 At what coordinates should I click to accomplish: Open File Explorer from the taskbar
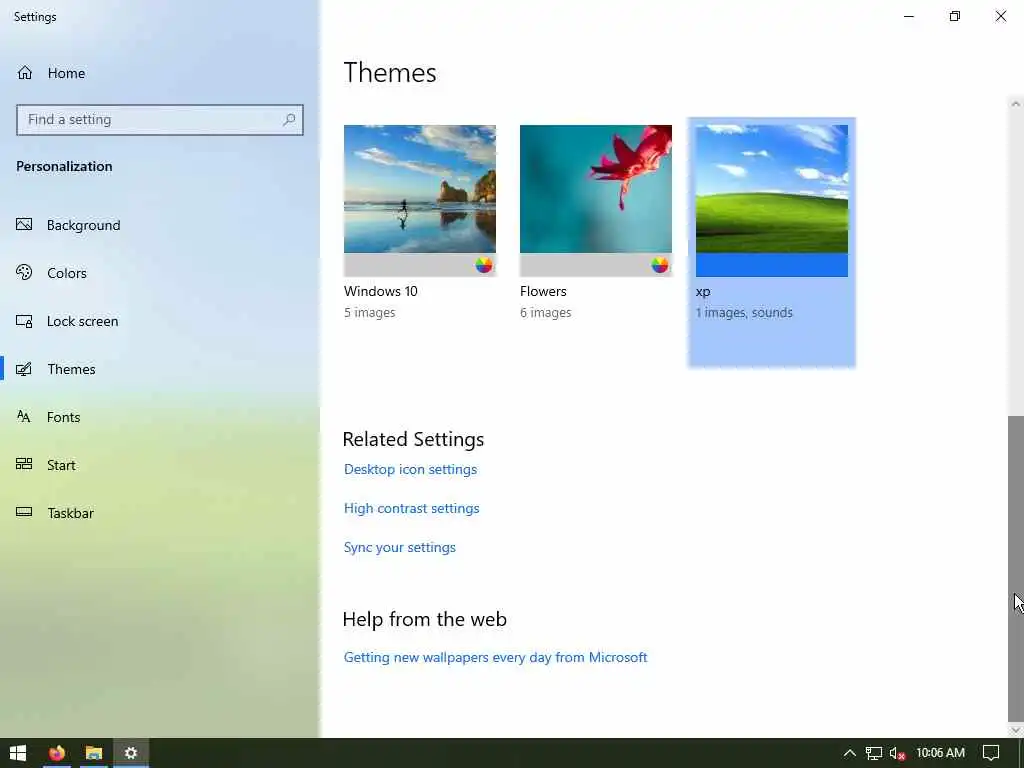94,753
